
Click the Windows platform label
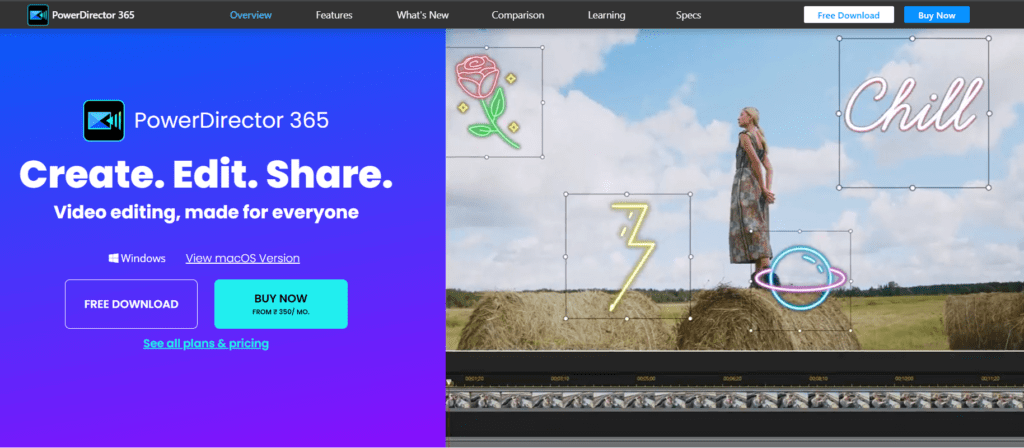point(143,259)
